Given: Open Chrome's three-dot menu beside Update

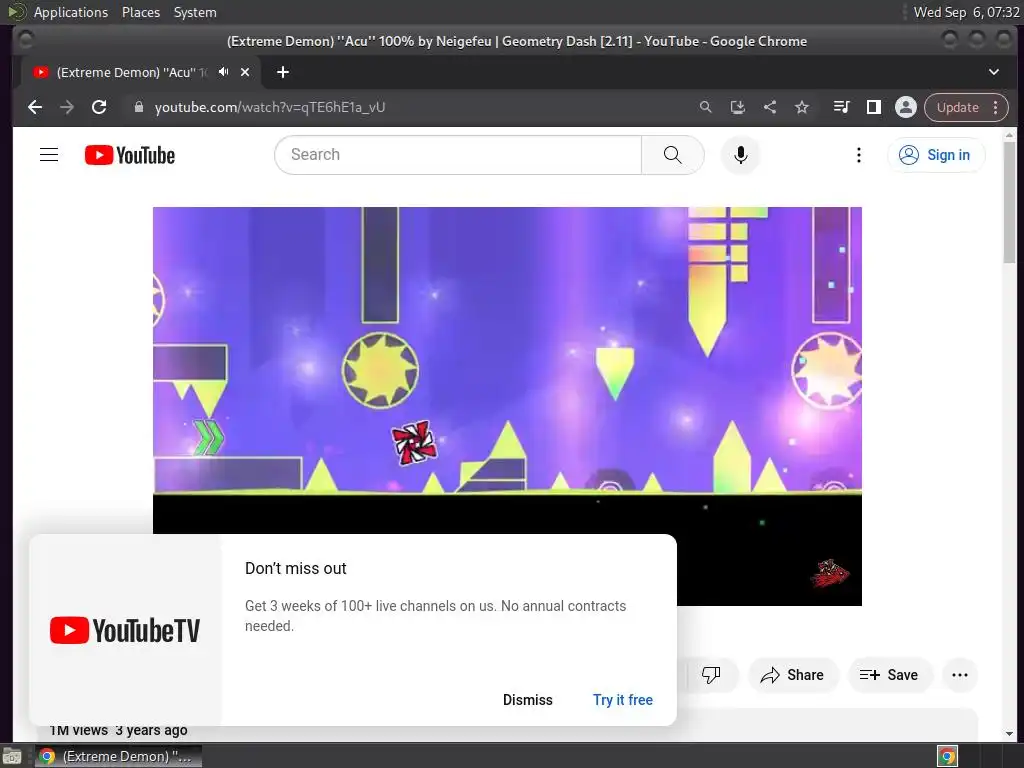Looking at the screenshot, I should coord(996,107).
